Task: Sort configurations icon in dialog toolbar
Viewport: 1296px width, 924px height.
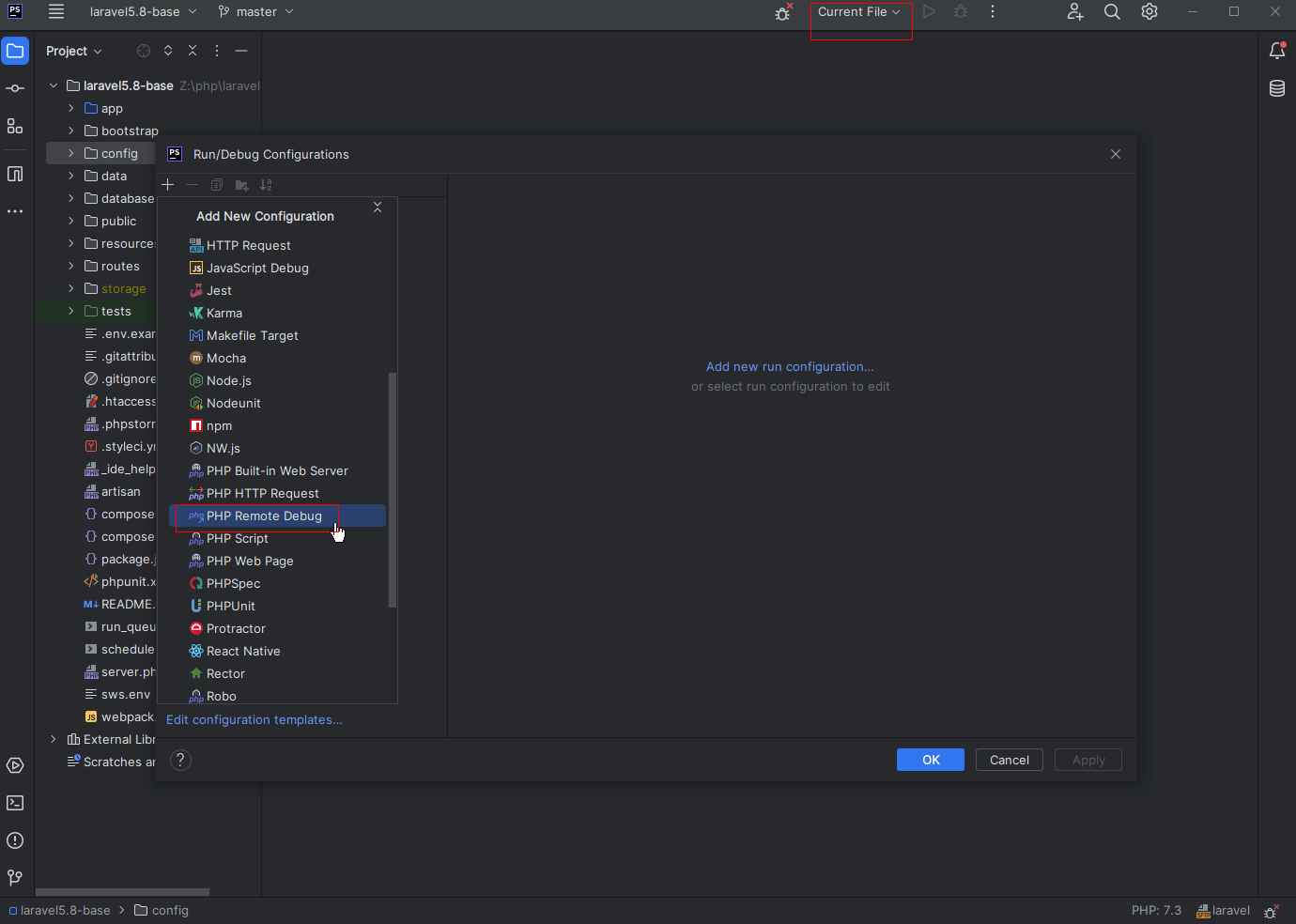Action: [266, 185]
